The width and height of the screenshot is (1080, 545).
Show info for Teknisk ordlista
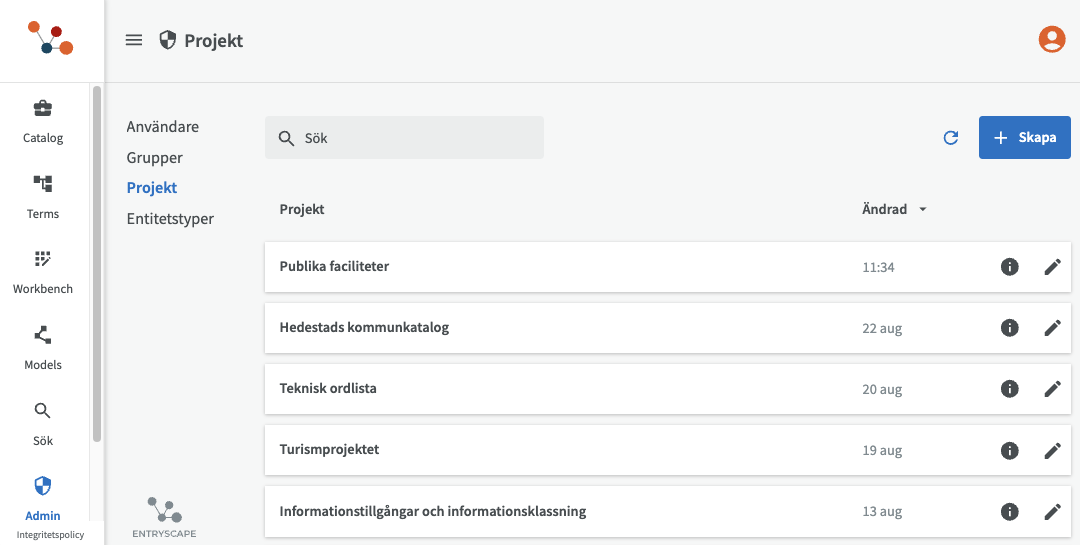tap(1010, 389)
